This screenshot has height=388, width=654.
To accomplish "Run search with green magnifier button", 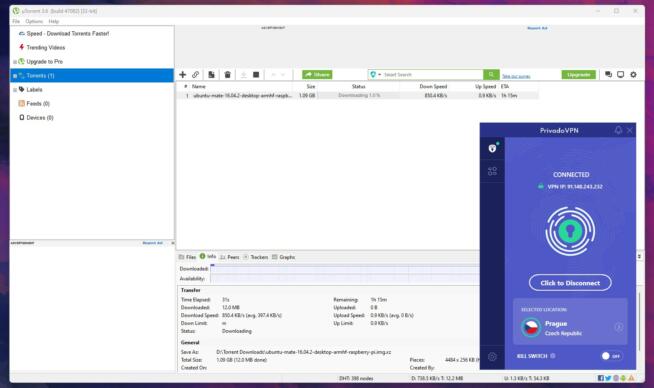I will [x=491, y=75].
